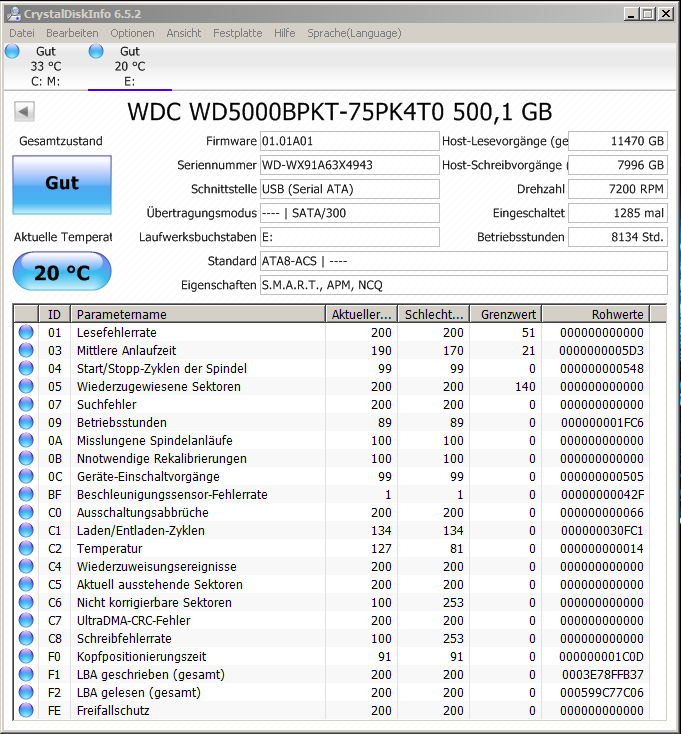The width and height of the screenshot is (681, 734).
Task: Click the Rohwerte column header
Action: [596, 314]
